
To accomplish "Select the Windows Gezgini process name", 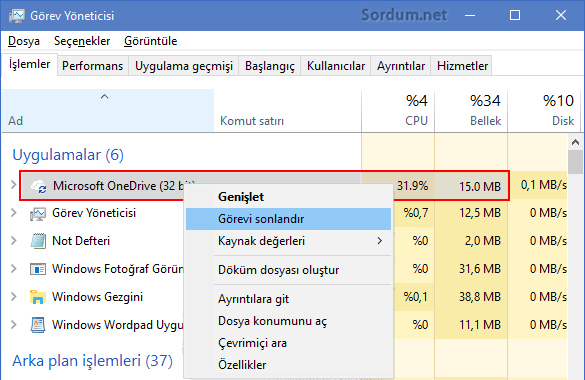I will click(x=97, y=297).
